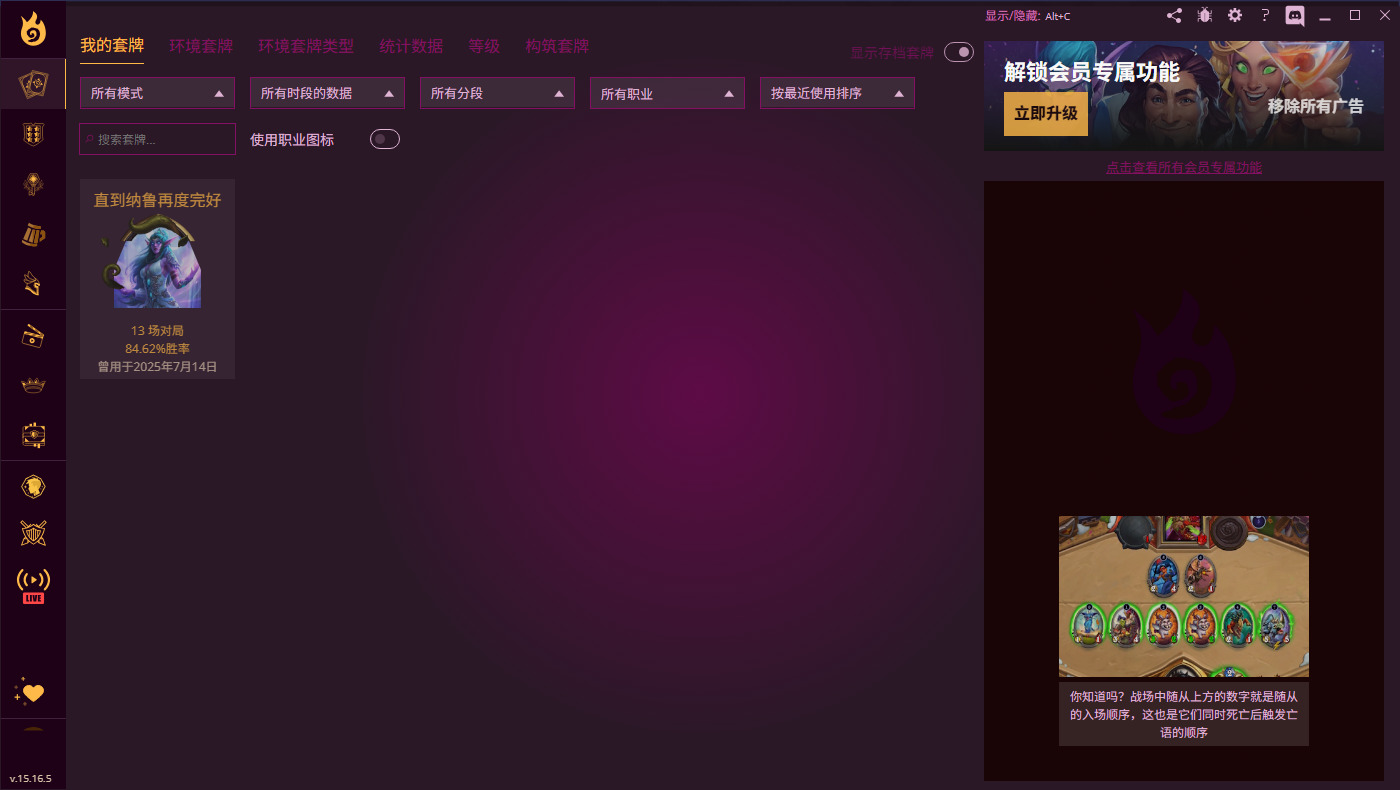Screen dimensions: 1400x790
Task: Click the 曾用于2025年7月14日 text
Action: (x=157, y=366)
